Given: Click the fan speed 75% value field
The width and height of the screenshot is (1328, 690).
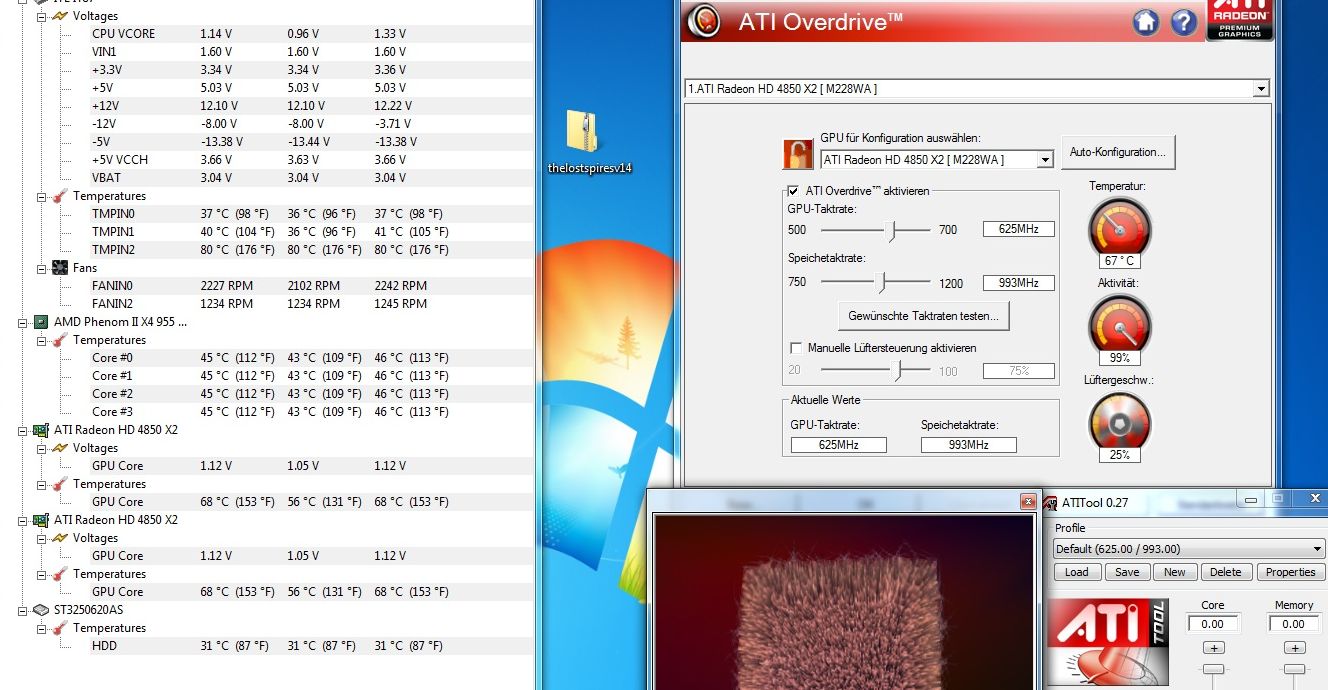Looking at the screenshot, I should [1018, 370].
